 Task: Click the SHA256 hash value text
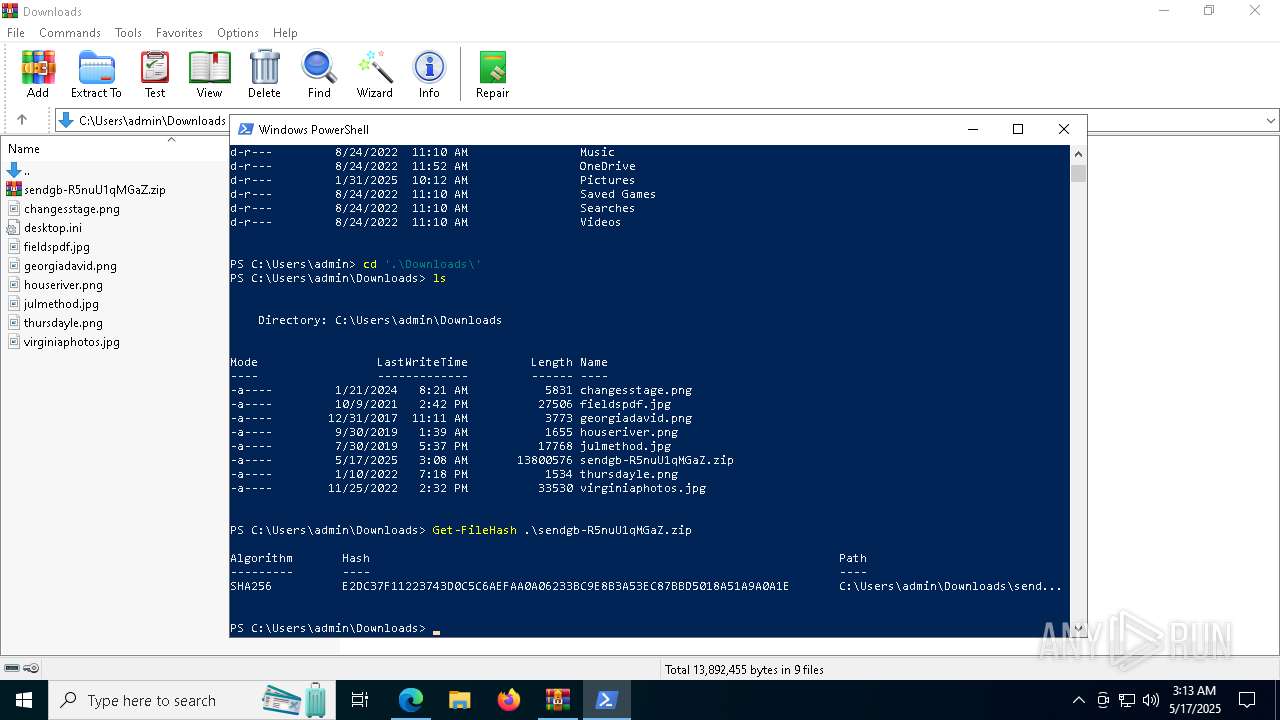pos(565,586)
